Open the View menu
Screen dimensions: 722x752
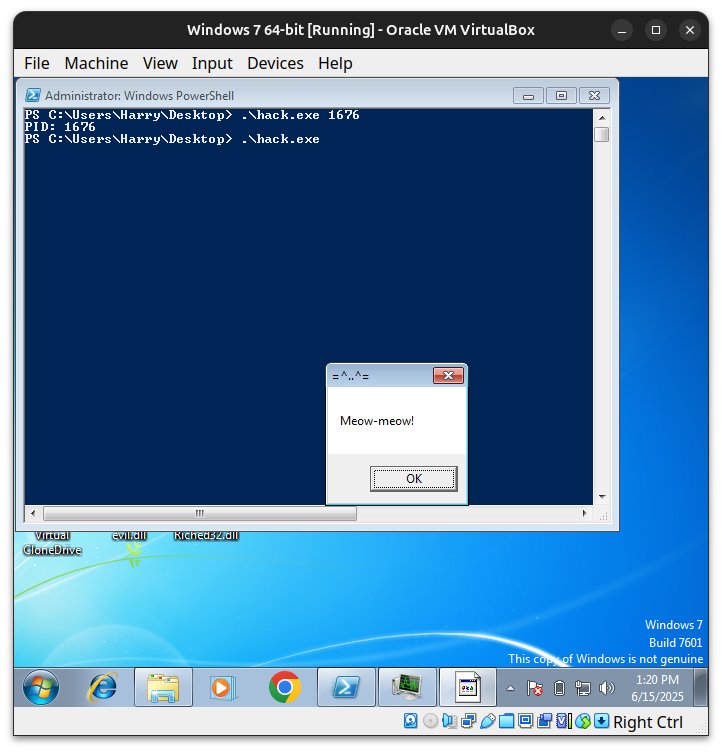click(160, 63)
